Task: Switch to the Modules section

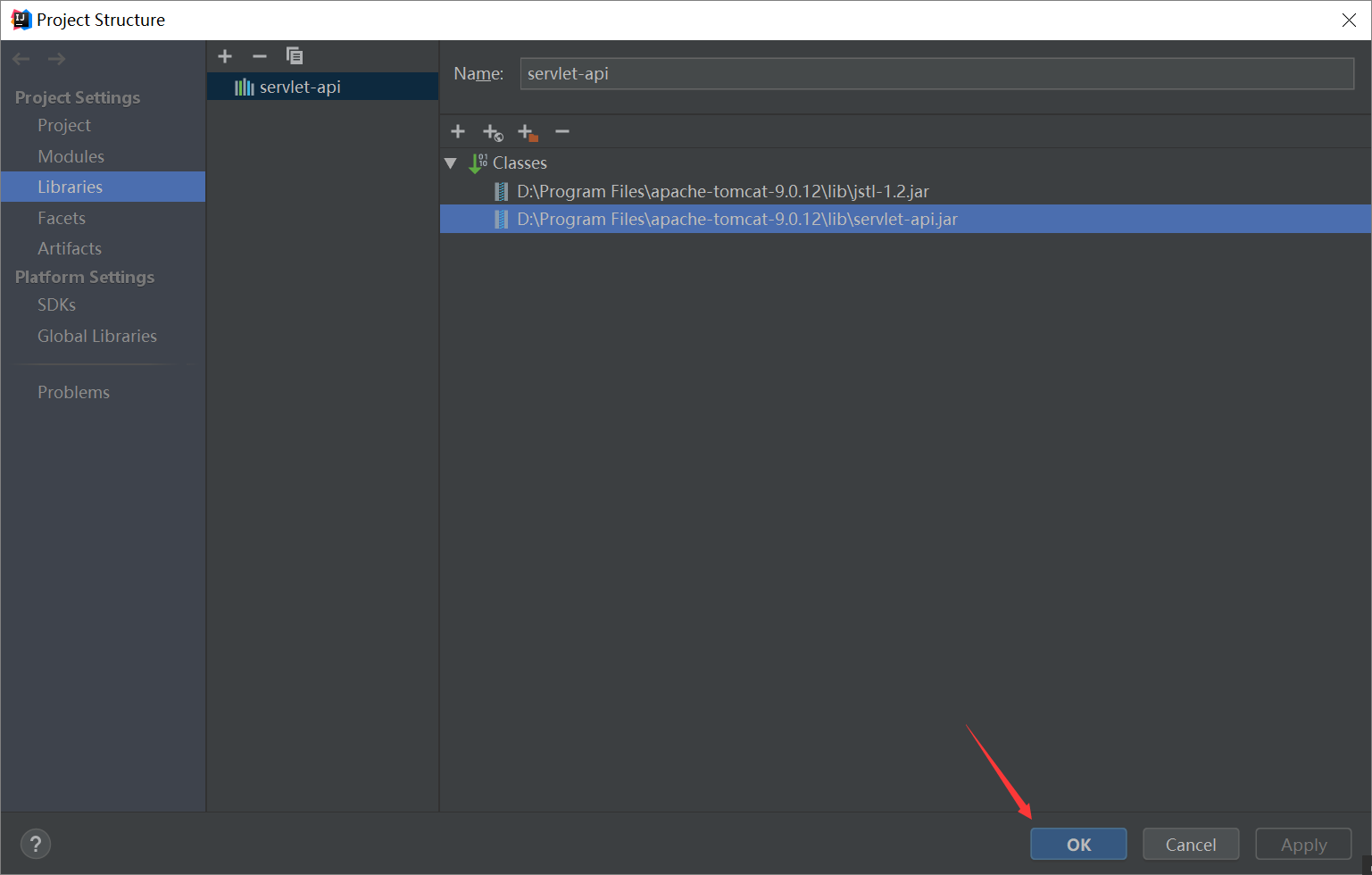Action: point(71,155)
